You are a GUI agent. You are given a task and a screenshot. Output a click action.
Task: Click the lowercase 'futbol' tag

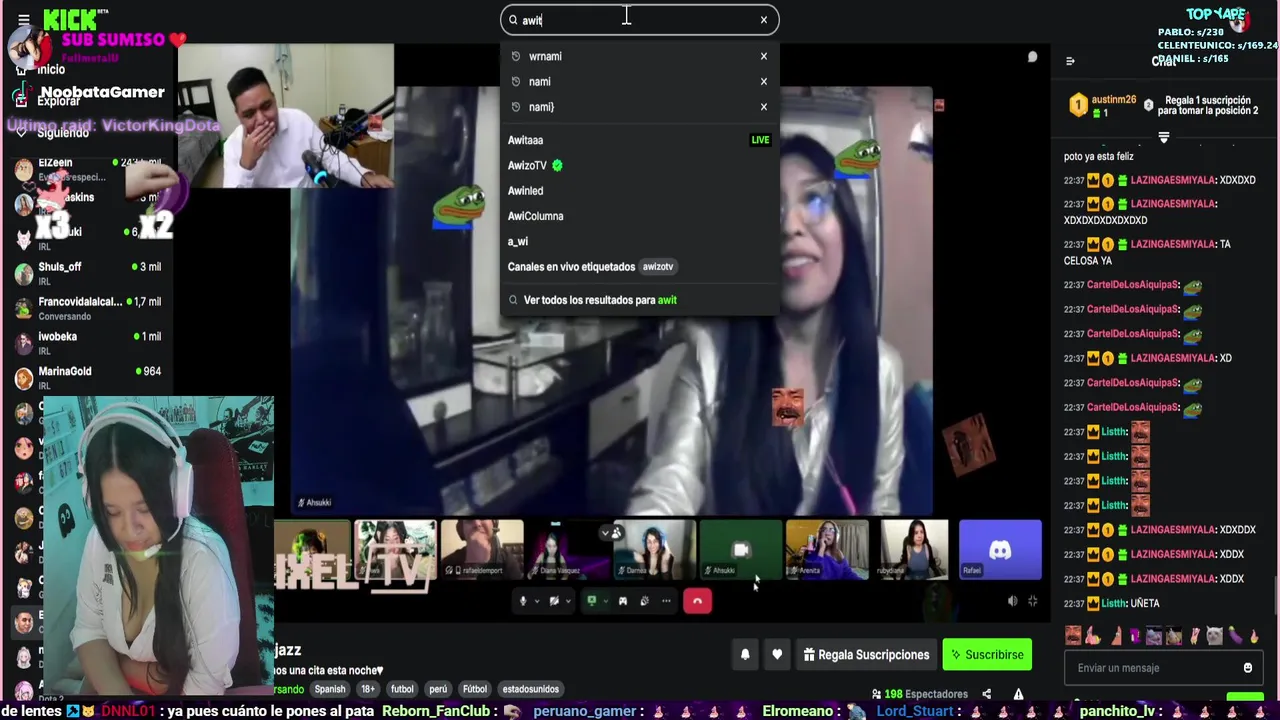(x=402, y=689)
